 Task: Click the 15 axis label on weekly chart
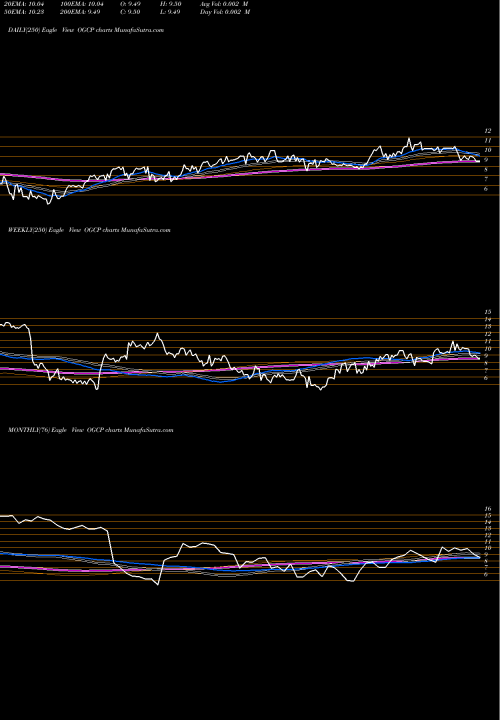(x=489, y=312)
